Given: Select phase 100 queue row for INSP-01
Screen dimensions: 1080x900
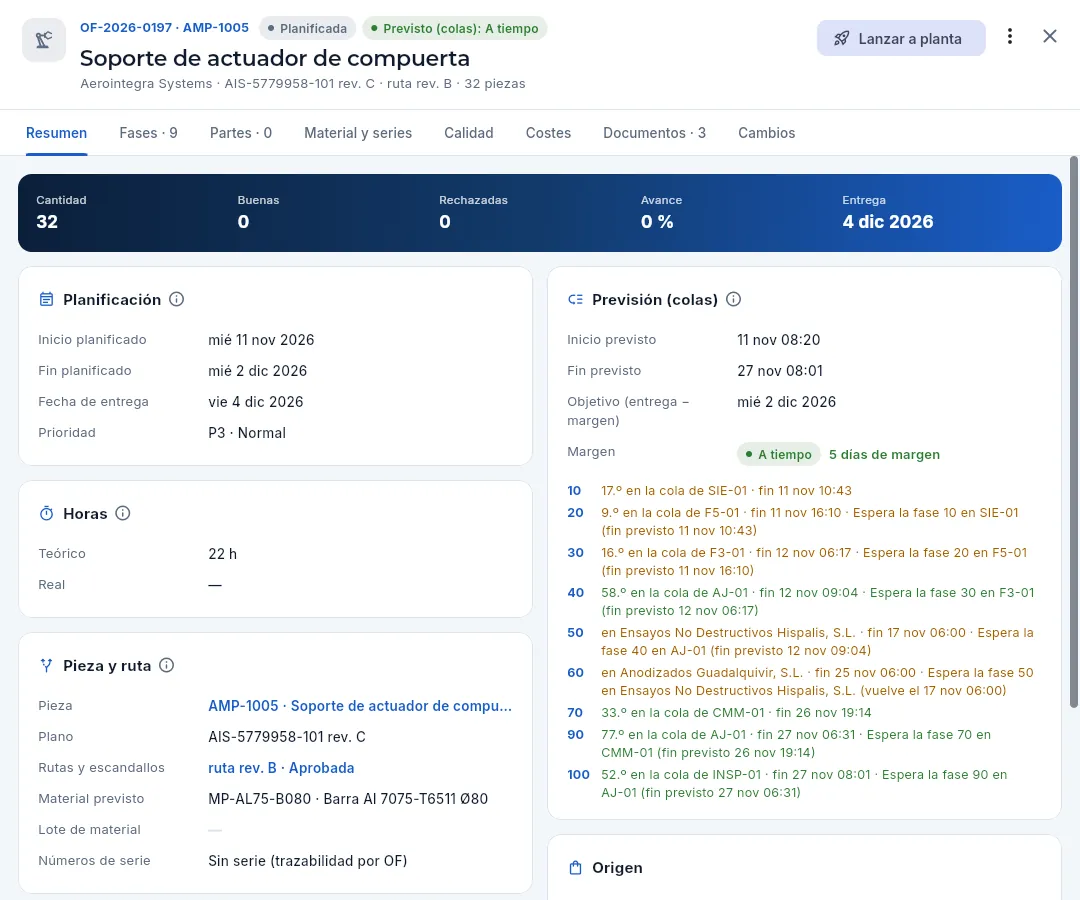Looking at the screenshot, I should coord(802,784).
